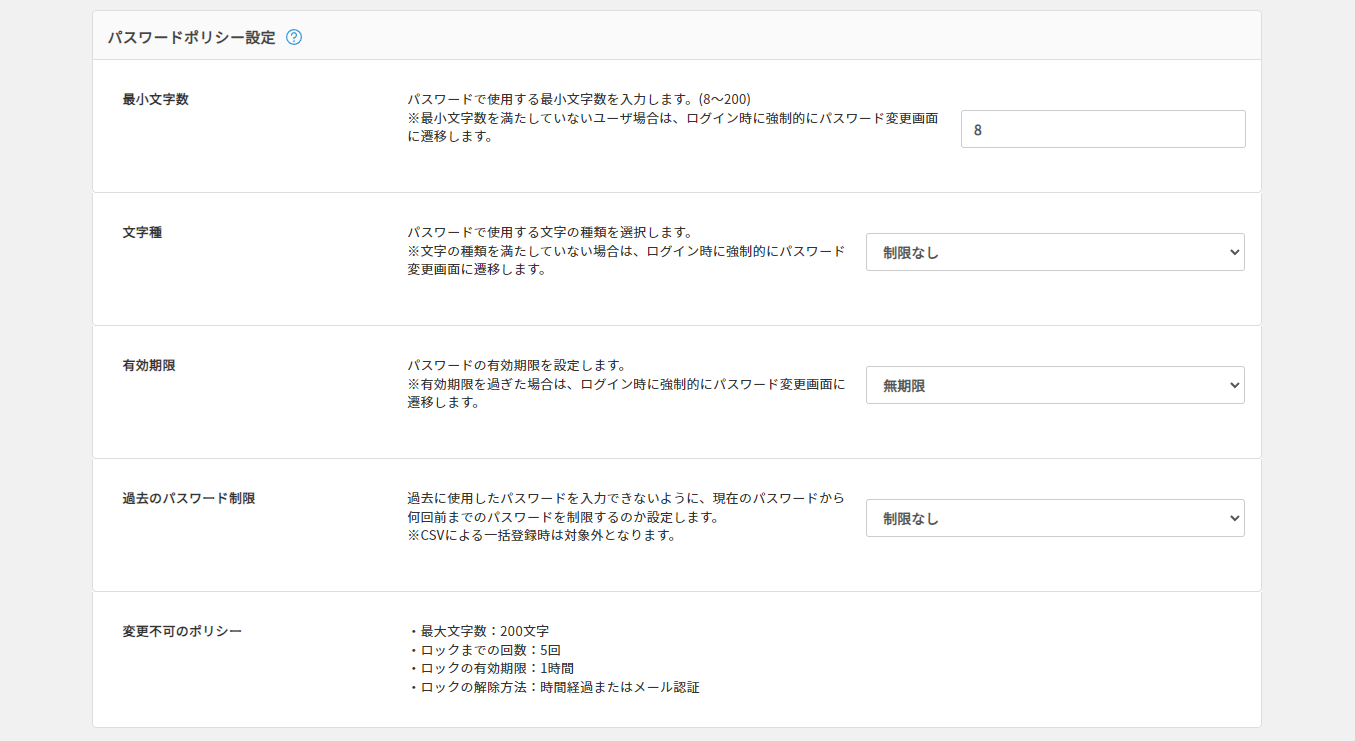The width and height of the screenshot is (1355, 741).
Task: Click the 過去に使用したパスワード description text
Action: click(625, 498)
